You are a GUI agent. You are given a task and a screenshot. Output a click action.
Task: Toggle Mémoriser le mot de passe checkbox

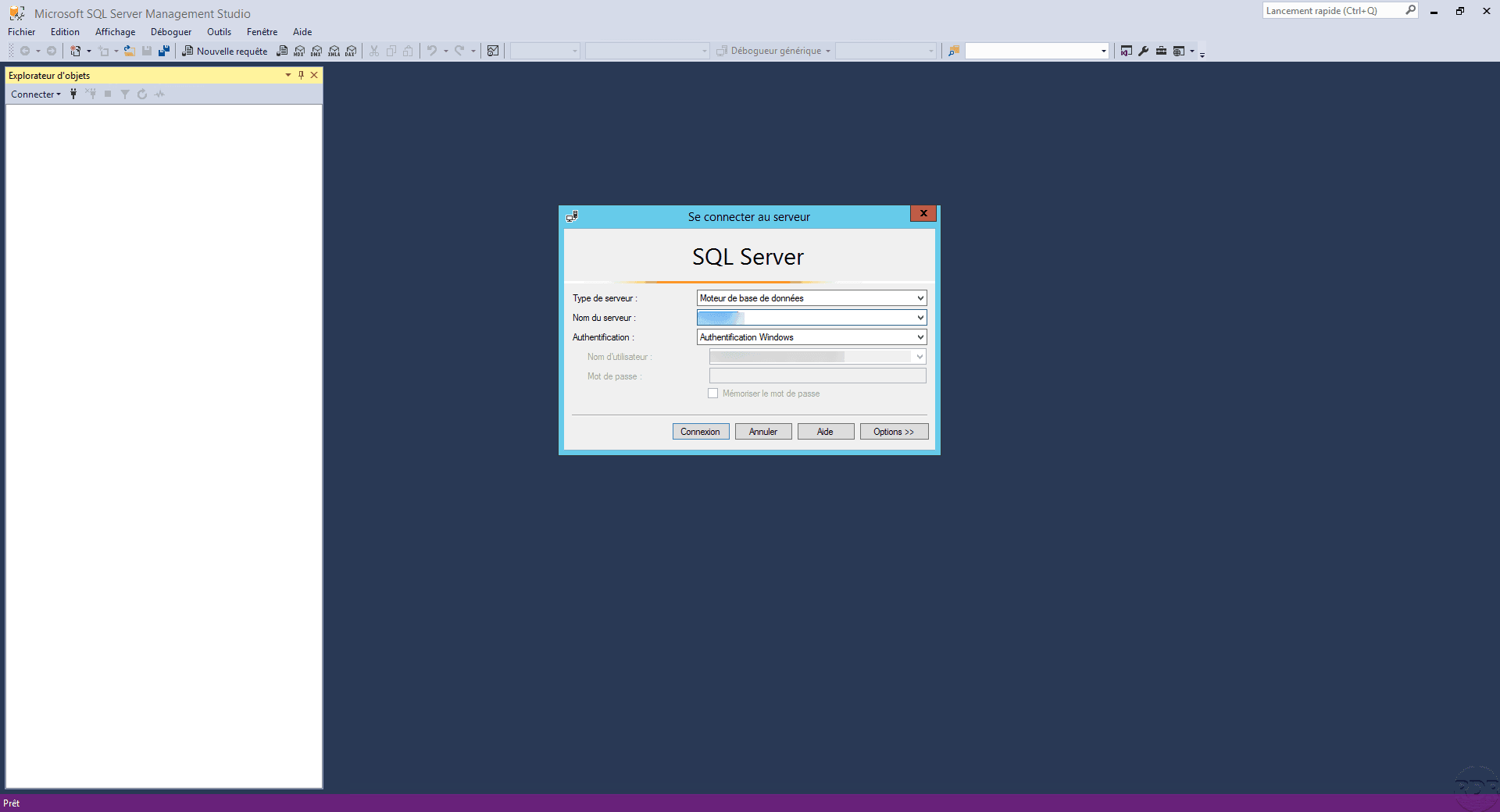[x=712, y=394]
